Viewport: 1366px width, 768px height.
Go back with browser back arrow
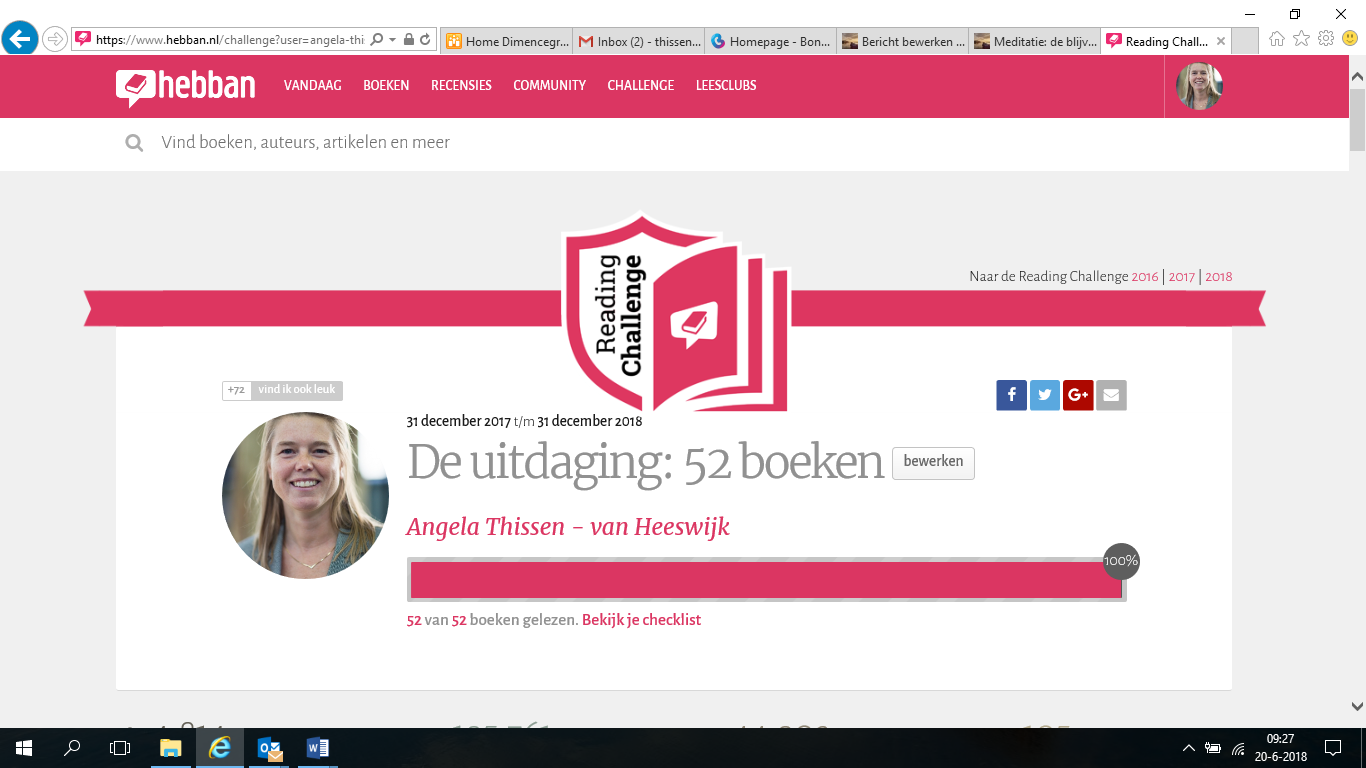[x=20, y=39]
